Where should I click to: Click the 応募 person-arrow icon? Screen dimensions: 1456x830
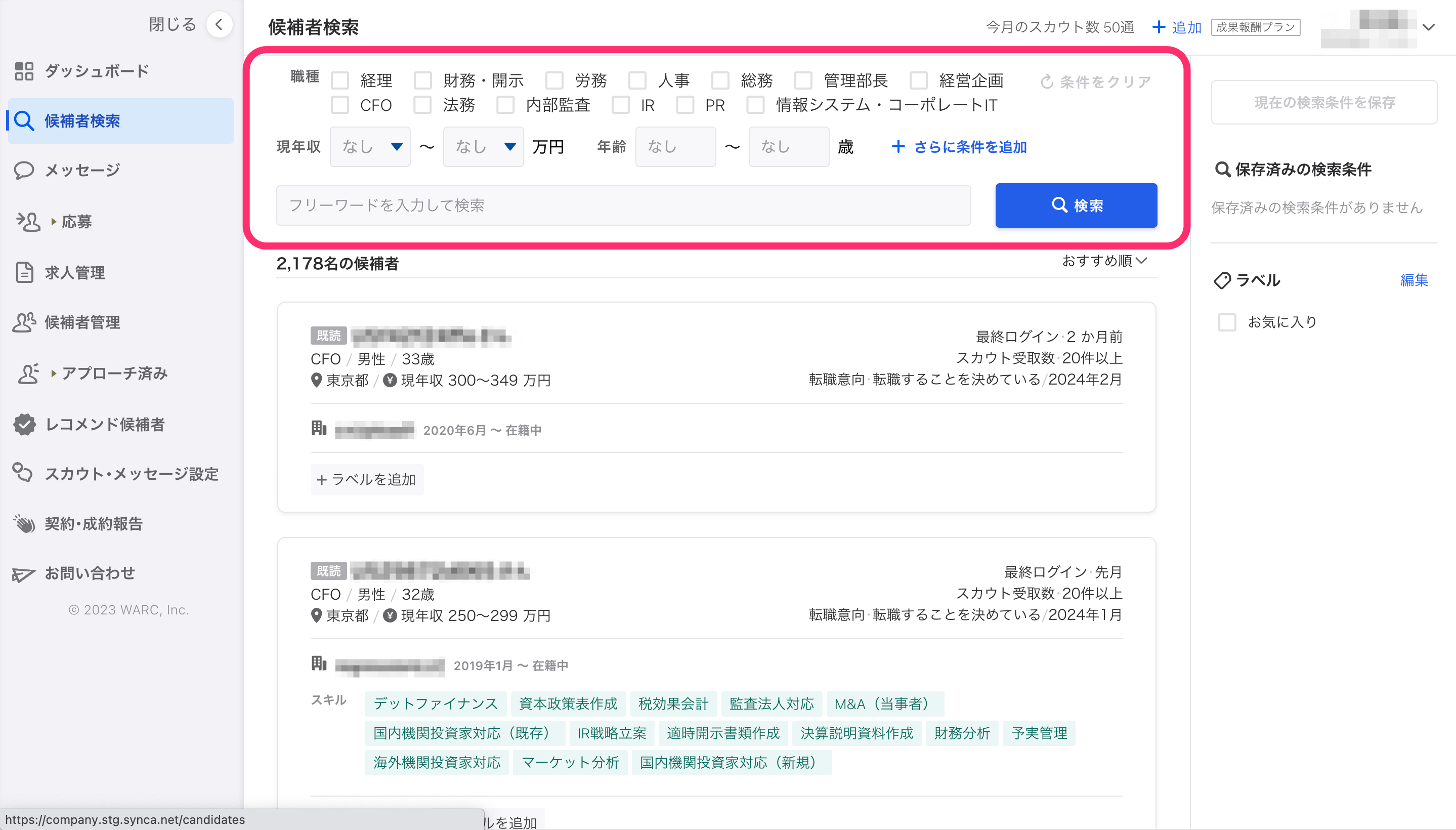point(28,221)
